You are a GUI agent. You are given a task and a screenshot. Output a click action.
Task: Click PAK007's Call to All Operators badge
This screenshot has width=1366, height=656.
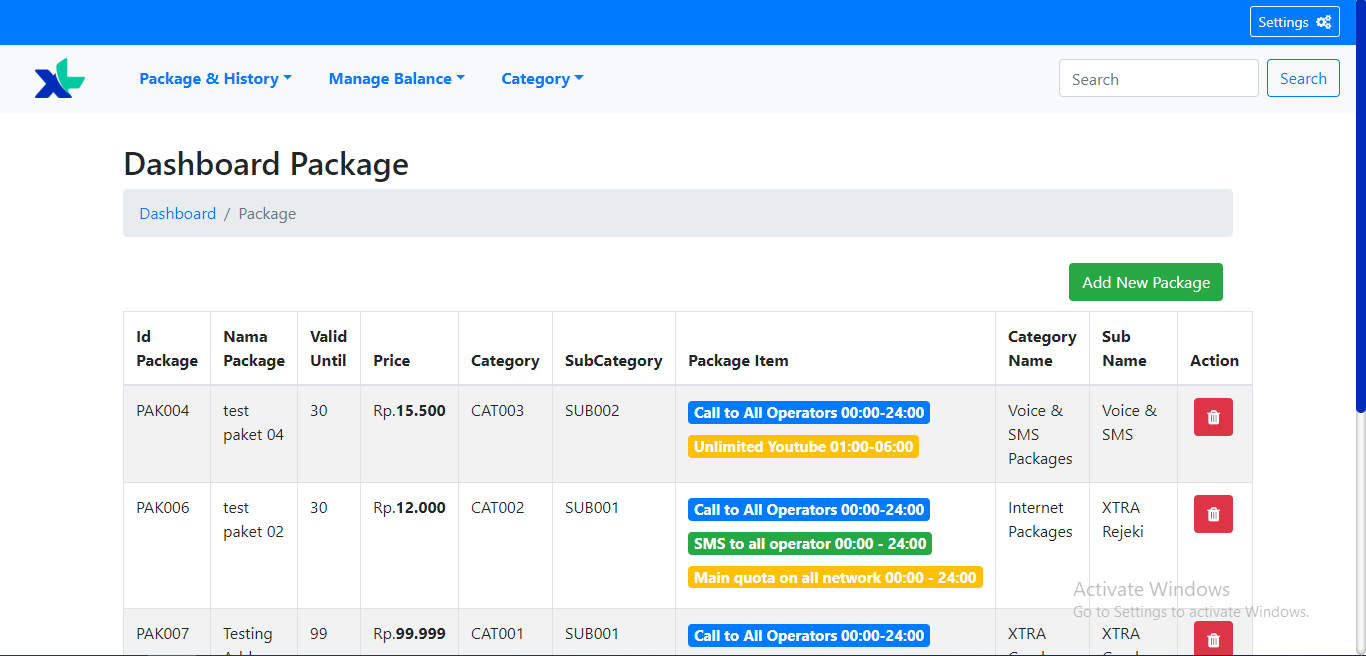click(809, 636)
